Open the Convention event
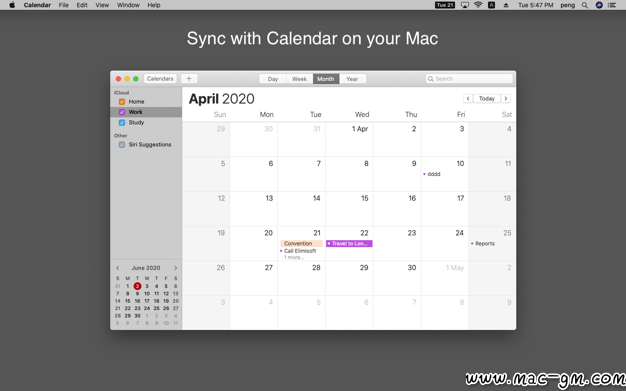Image resolution: width=626 pixels, height=391 pixels. [x=301, y=243]
